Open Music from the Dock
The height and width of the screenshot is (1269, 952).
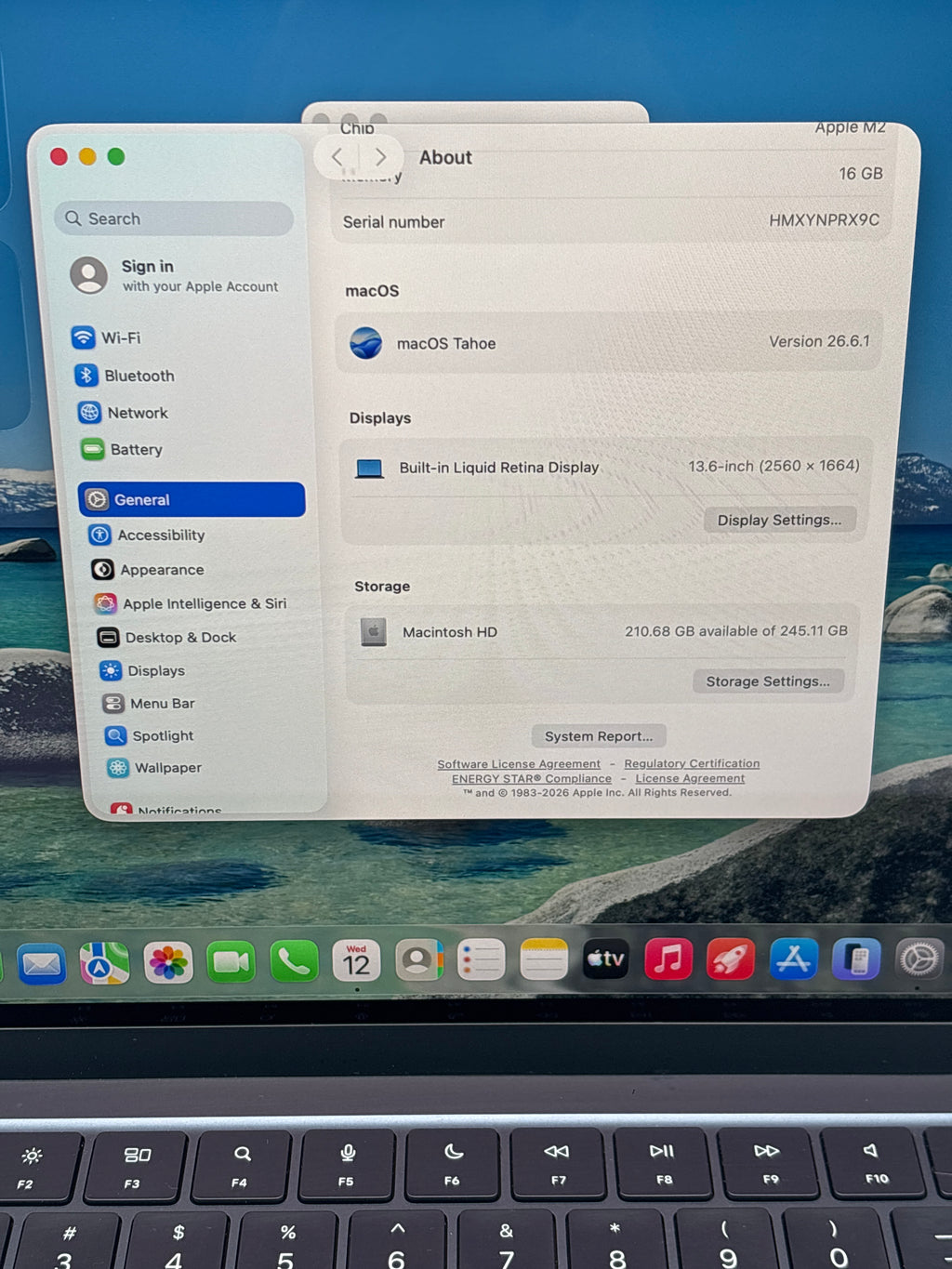[x=668, y=959]
